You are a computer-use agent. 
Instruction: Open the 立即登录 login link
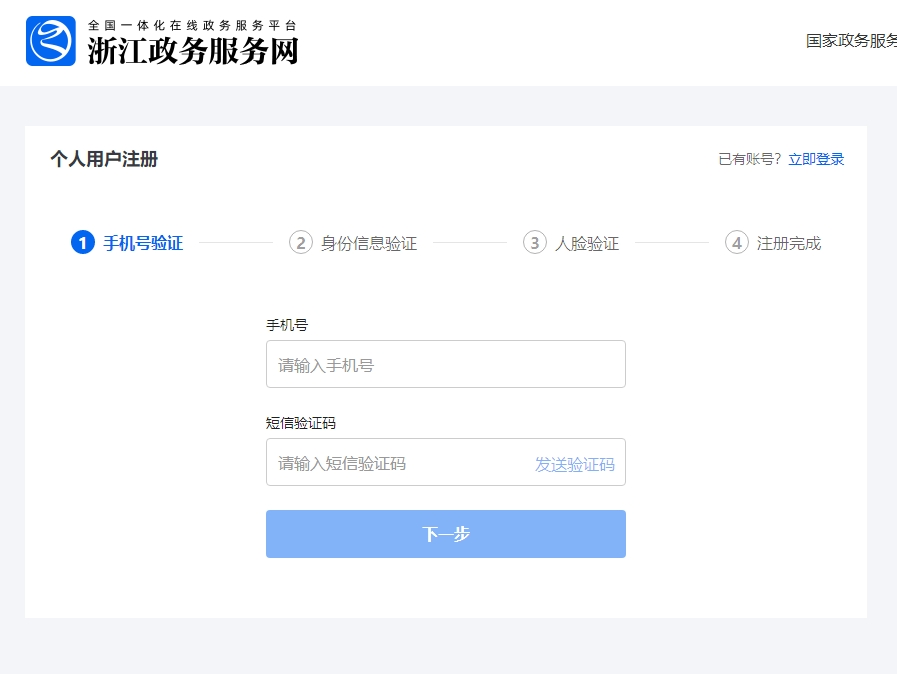[816, 158]
